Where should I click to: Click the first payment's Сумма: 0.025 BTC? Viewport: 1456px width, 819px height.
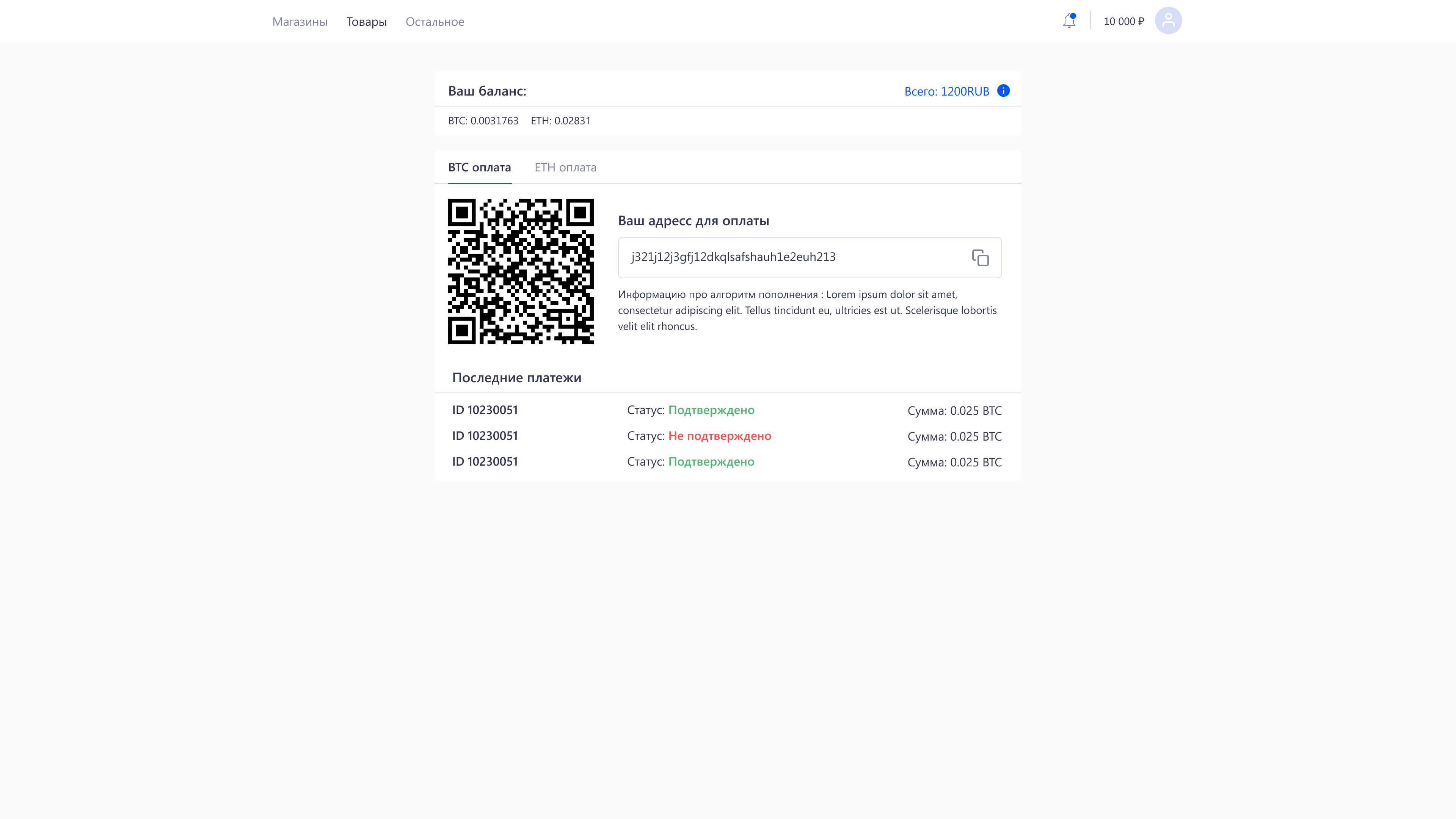point(954,411)
